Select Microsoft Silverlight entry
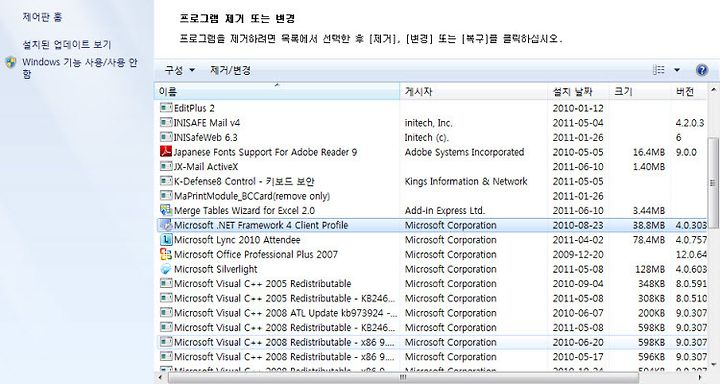 pyautogui.click(x=431, y=269)
